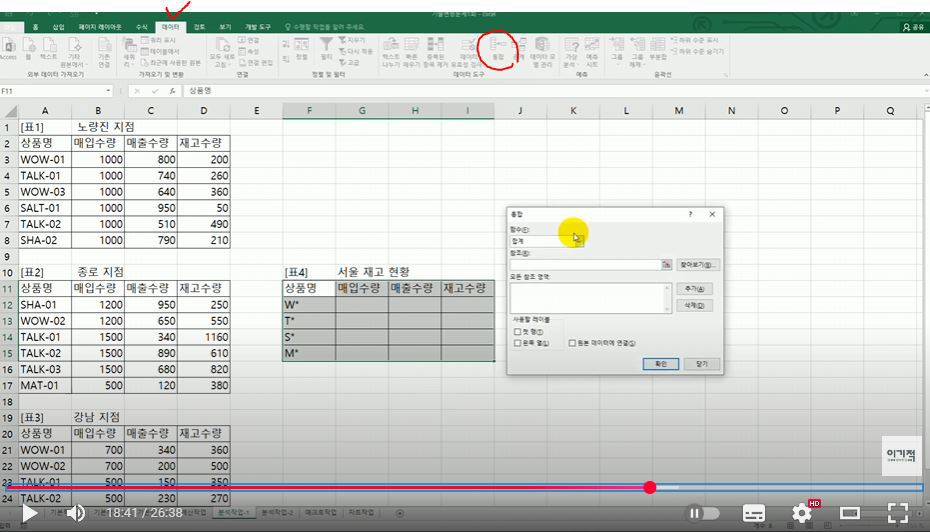
Task: Open the Name Box dropdown arrow
Action: 108,91
